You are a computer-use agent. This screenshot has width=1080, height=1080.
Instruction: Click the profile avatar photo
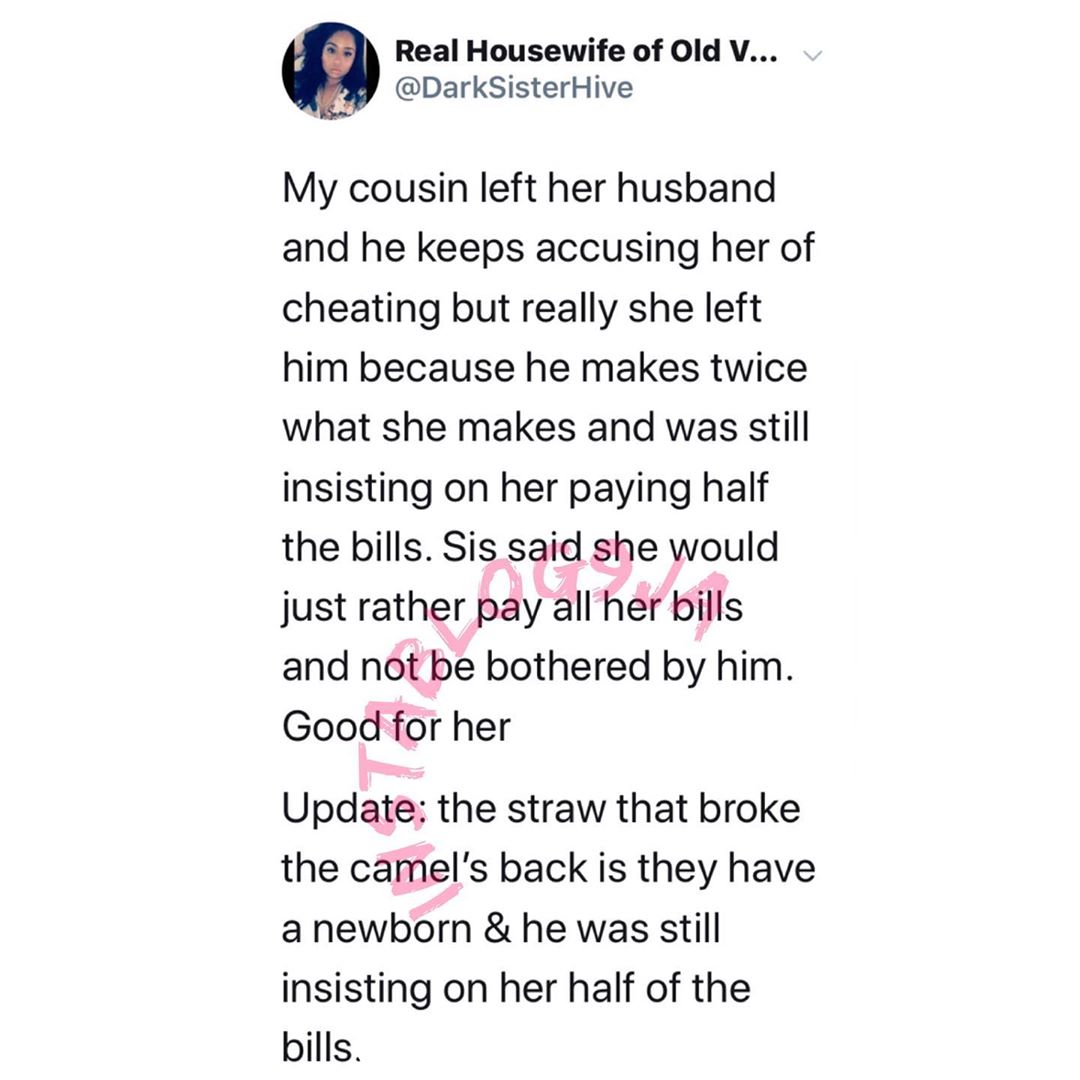pyautogui.click(x=330, y=71)
